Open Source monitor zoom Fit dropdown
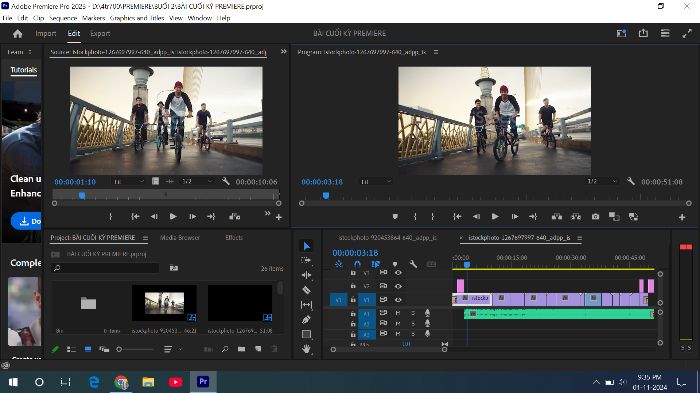 click(x=129, y=181)
